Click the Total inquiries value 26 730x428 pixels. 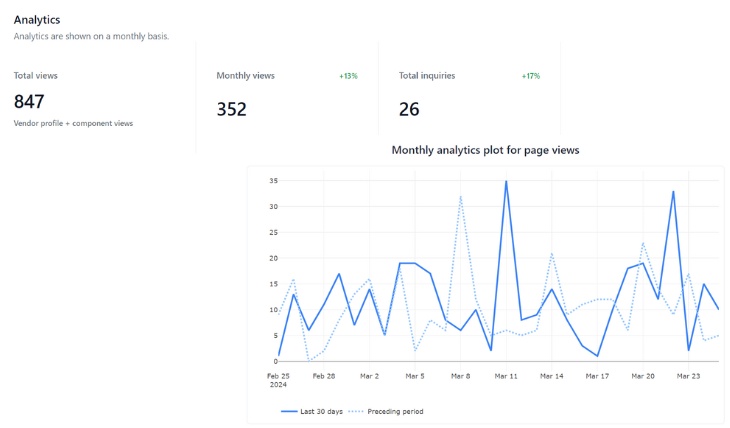click(x=409, y=109)
